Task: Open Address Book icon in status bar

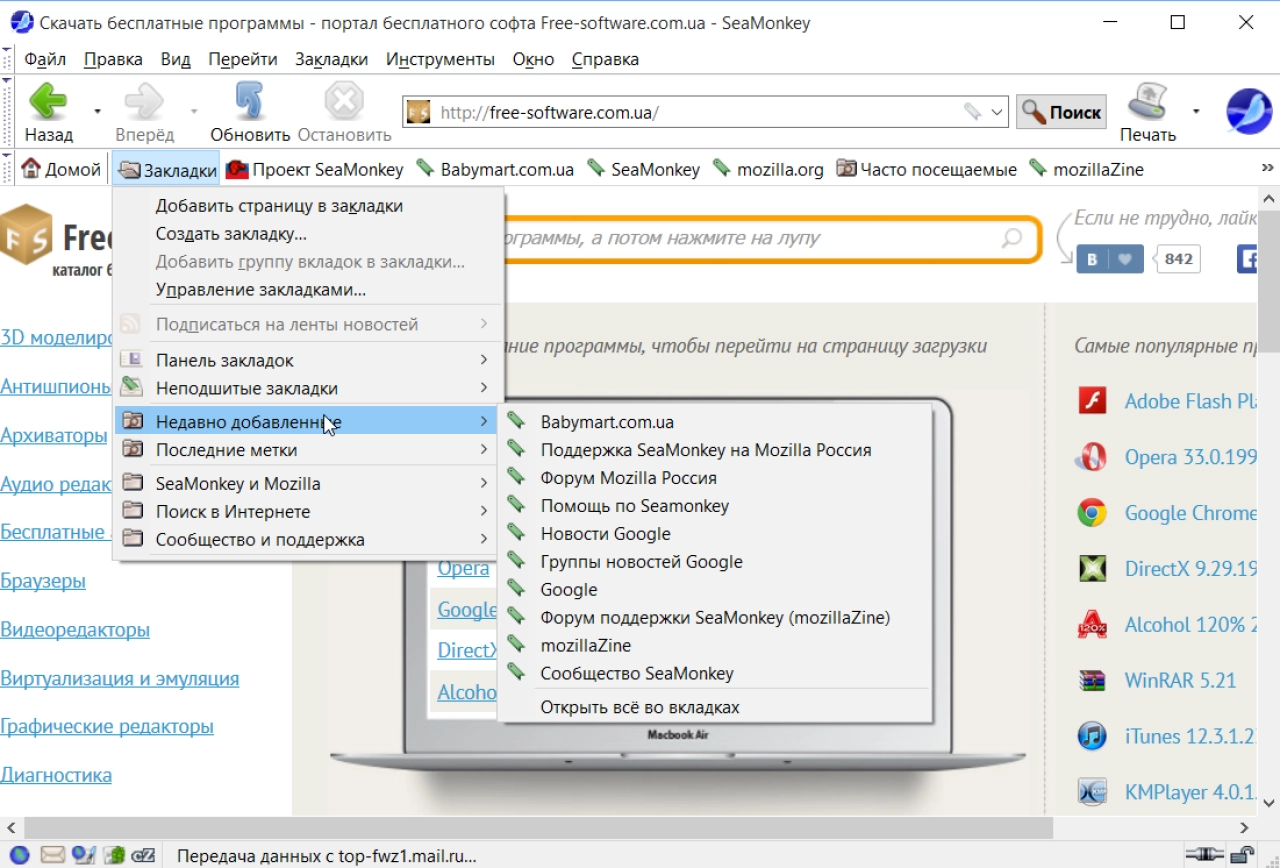Action: (114, 855)
